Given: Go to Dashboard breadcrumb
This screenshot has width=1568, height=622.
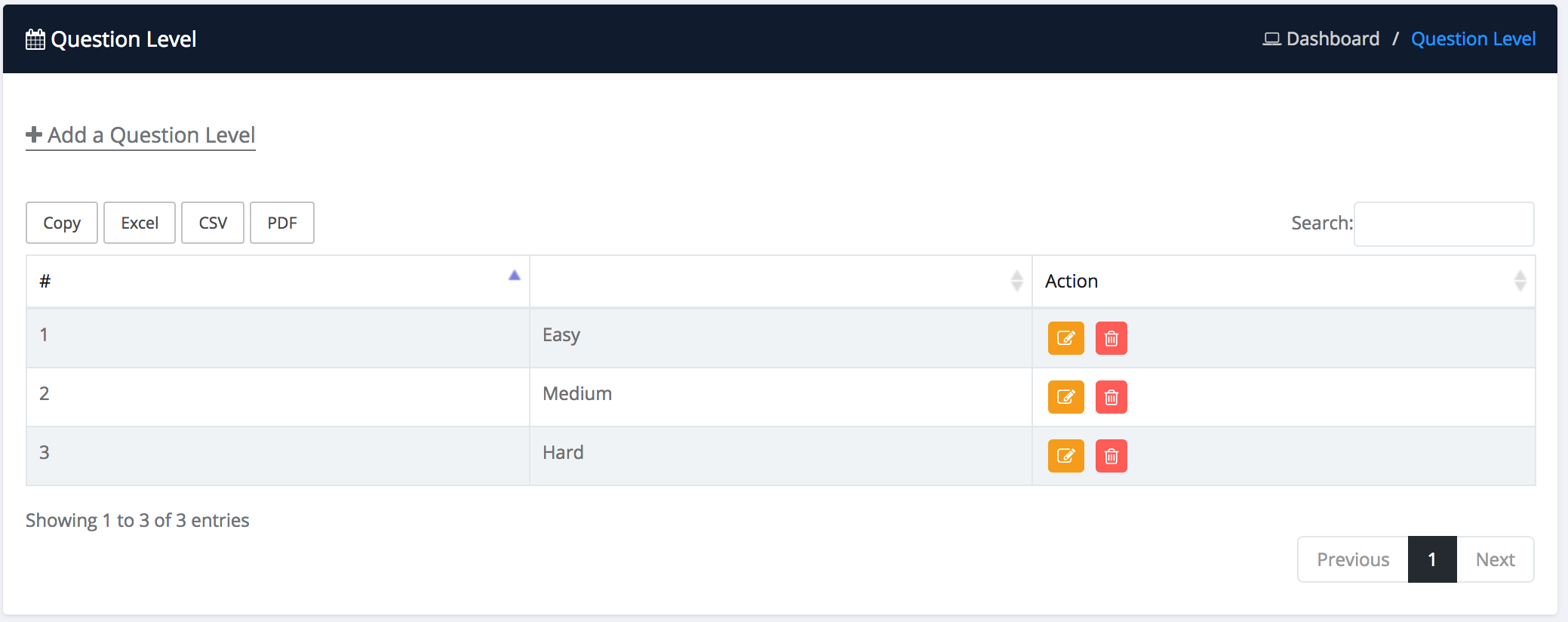Looking at the screenshot, I should pyautogui.click(x=1332, y=39).
